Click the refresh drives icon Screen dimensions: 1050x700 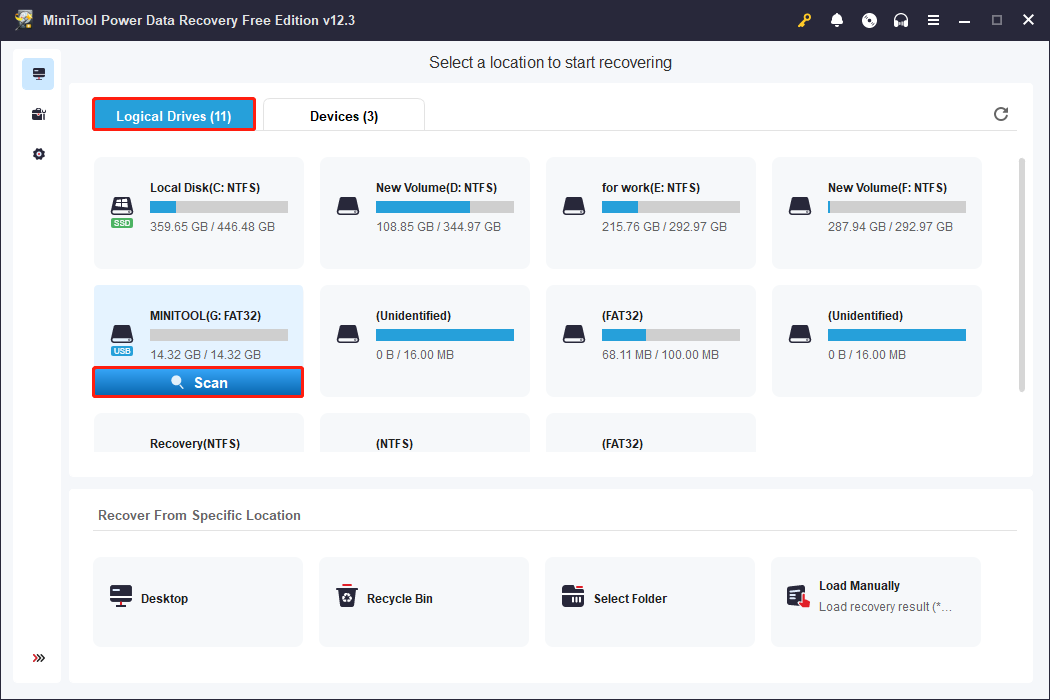click(x=1001, y=114)
